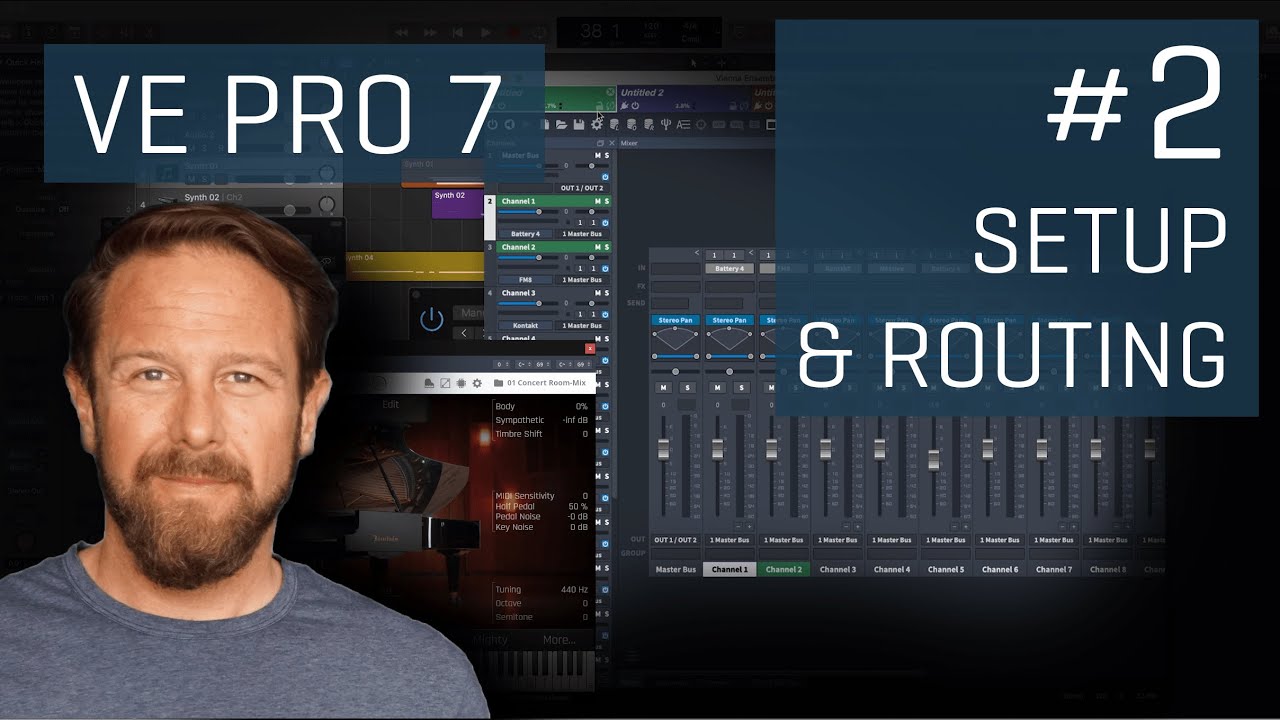Click the speaker icon in VE Pro toolbar

(x=509, y=124)
